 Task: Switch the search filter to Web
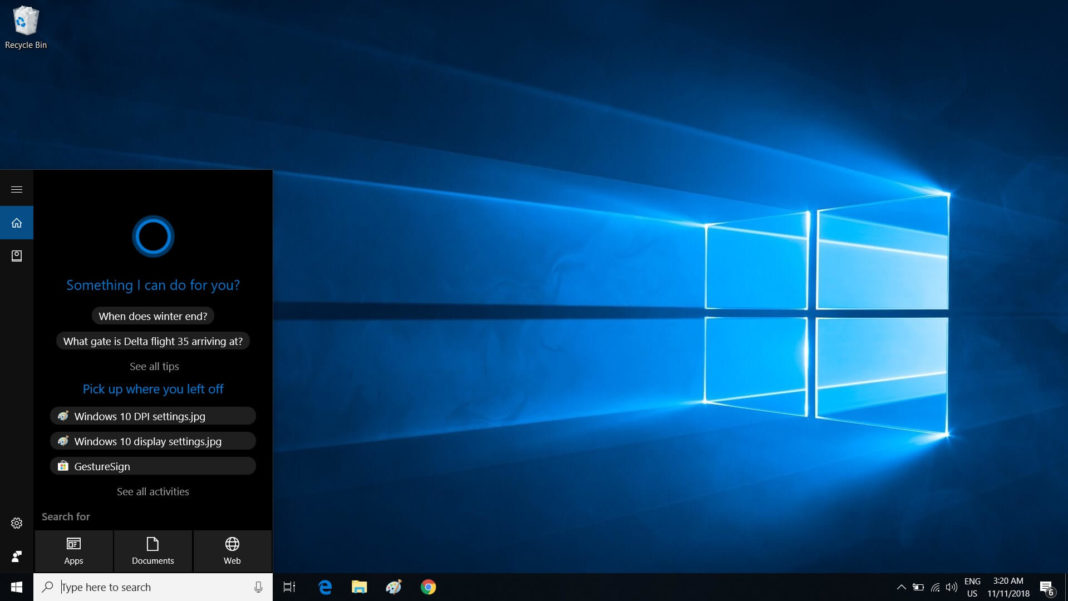[231, 551]
